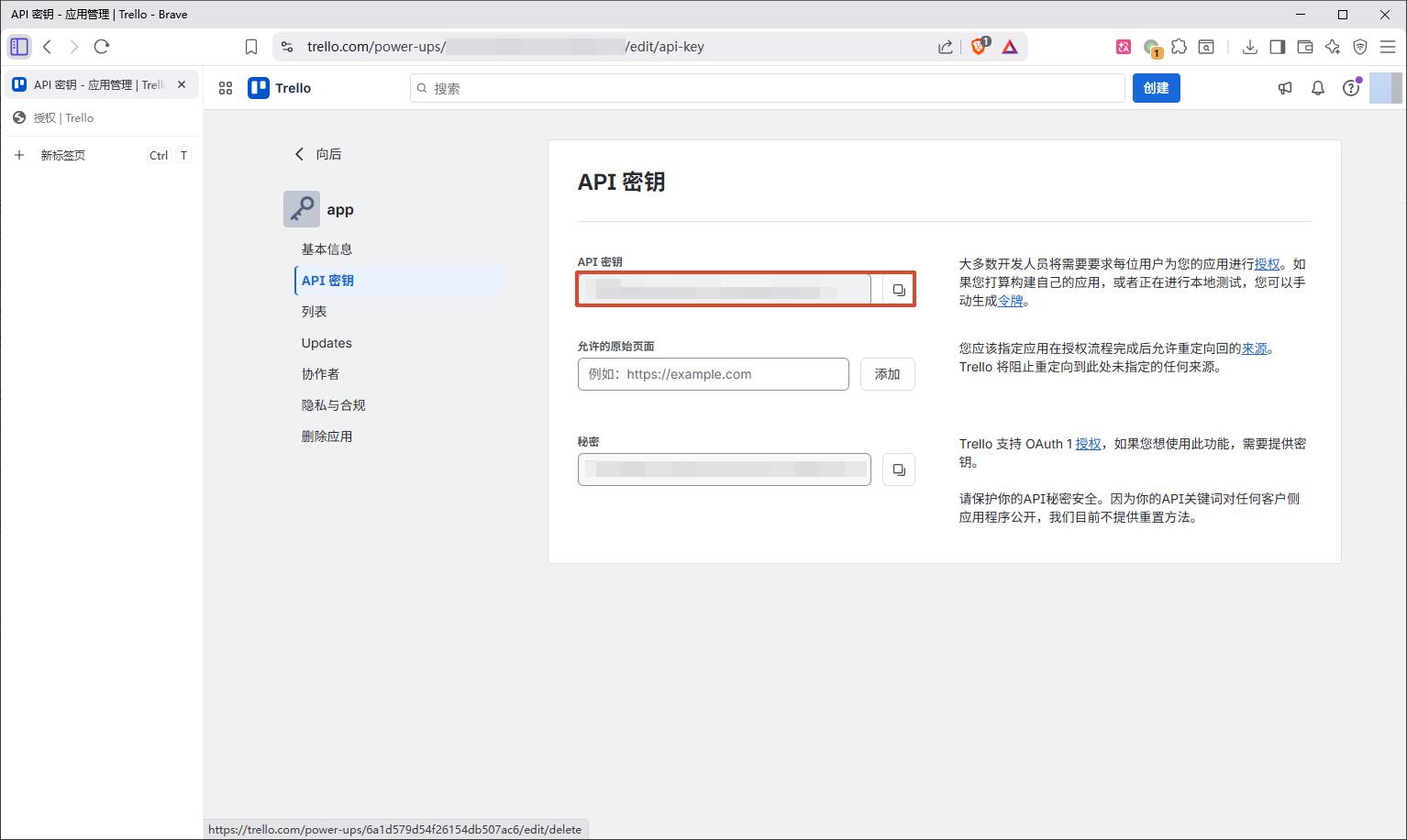Toggle the browser side panel icon
The height and width of the screenshot is (840, 1407).
tap(1278, 47)
